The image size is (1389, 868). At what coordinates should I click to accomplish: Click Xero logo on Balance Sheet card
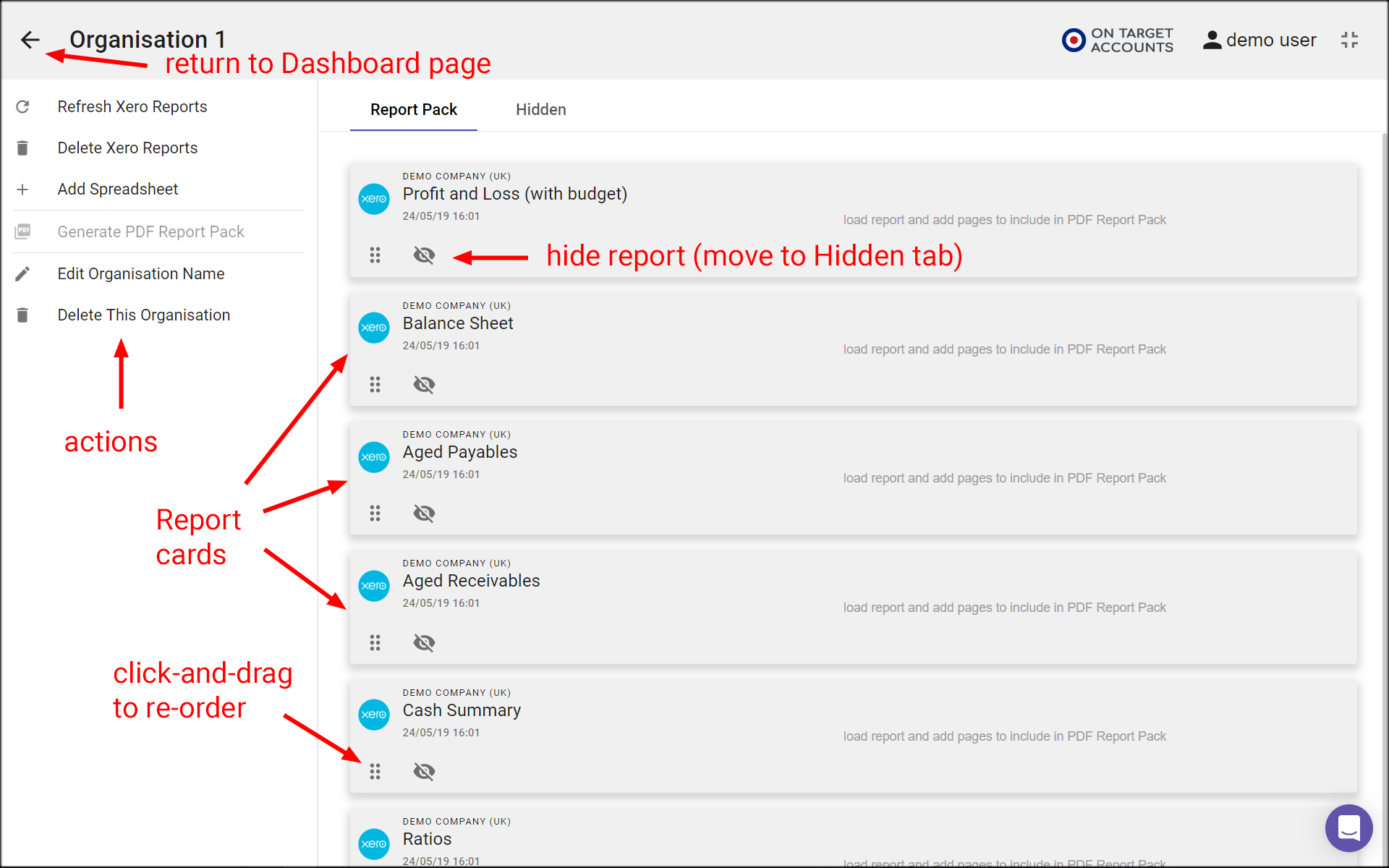point(374,328)
